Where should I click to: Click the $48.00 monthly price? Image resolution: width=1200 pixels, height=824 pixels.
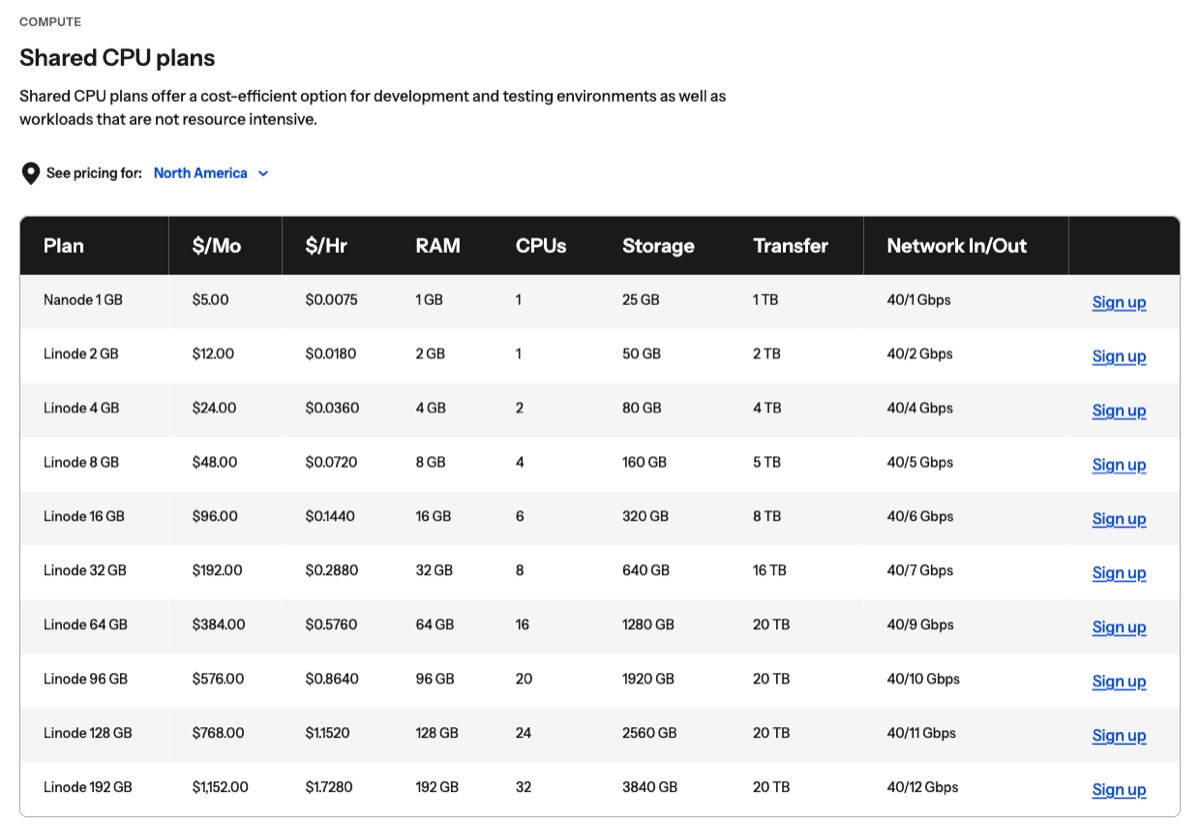tap(215, 462)
